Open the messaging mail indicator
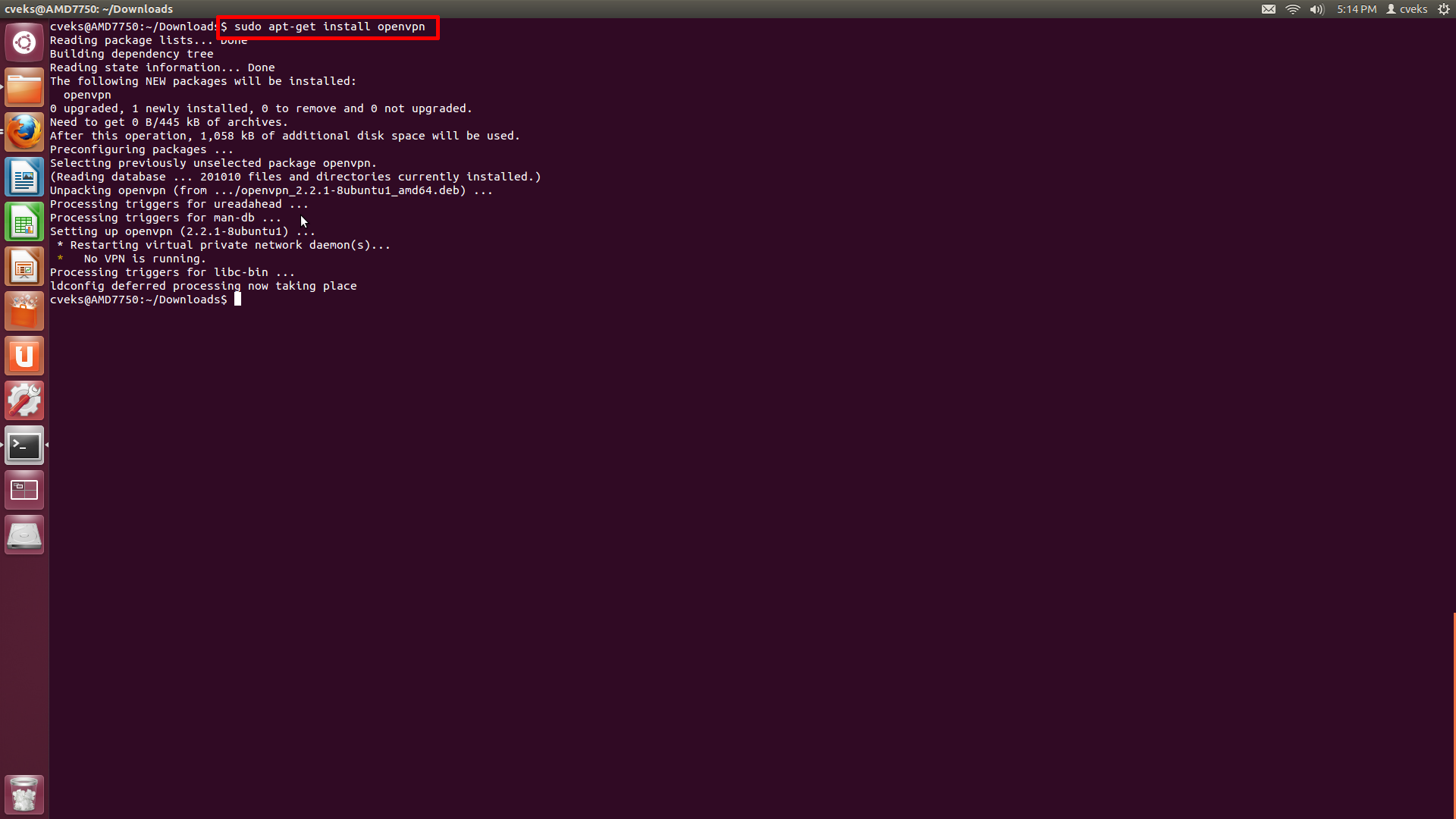 point(1268,9)
